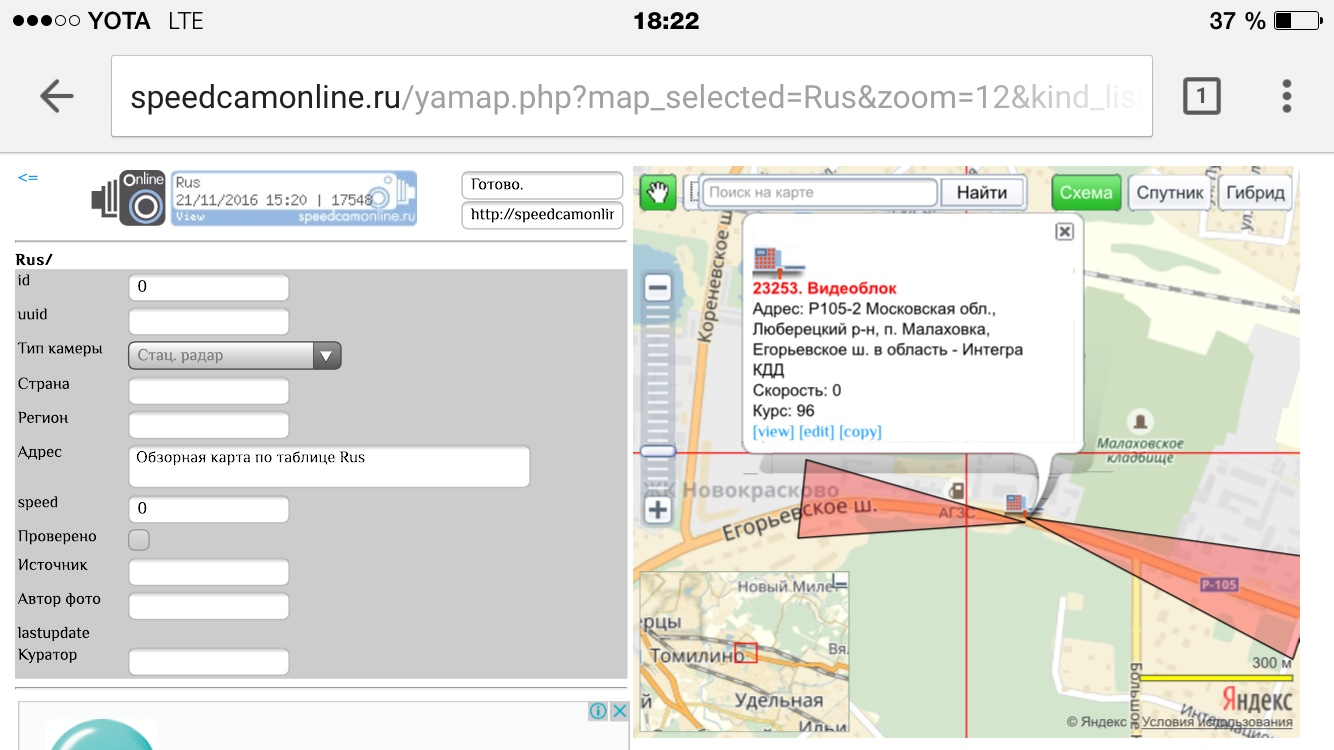Click the "Адрес" text area
This screenshot has width=1334, height=750.
329,466
